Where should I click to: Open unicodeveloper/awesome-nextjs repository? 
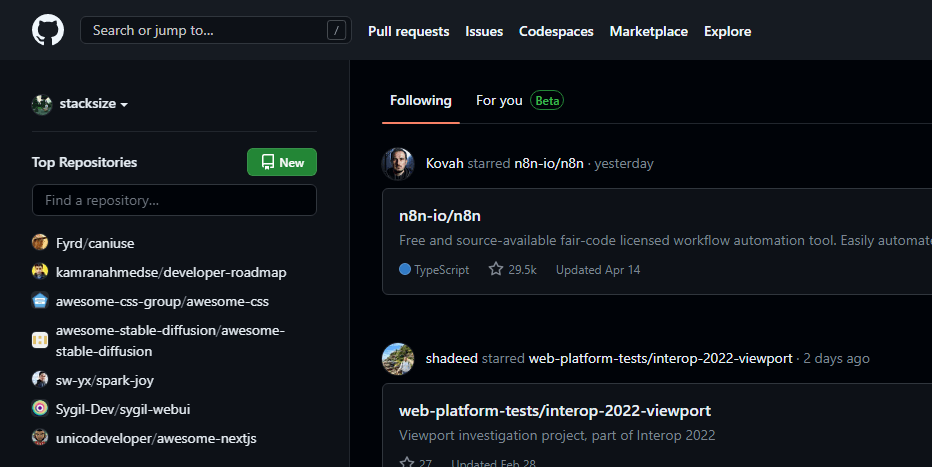coord(156,438)
